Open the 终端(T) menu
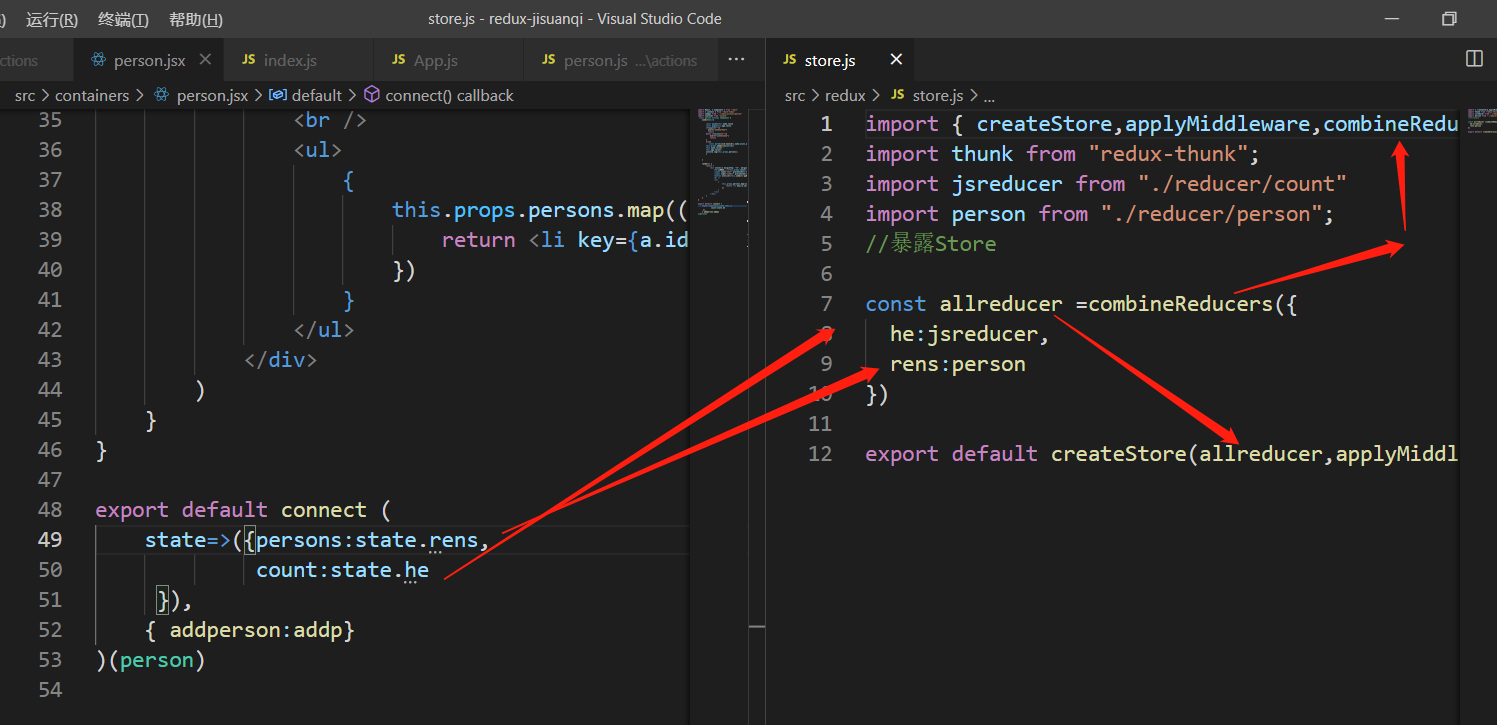1497x725 pixels. tap(123, 19)
